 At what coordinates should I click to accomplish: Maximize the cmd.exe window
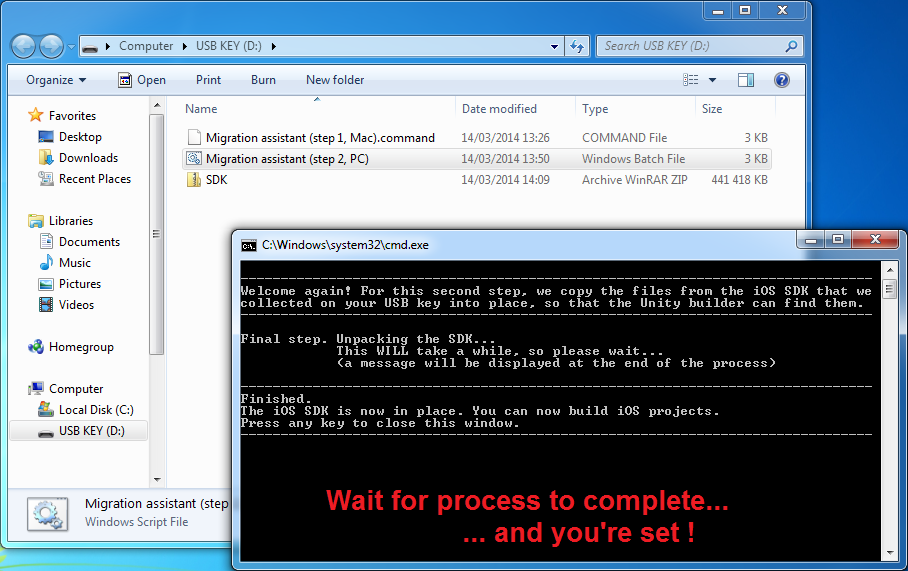(837, 239)
